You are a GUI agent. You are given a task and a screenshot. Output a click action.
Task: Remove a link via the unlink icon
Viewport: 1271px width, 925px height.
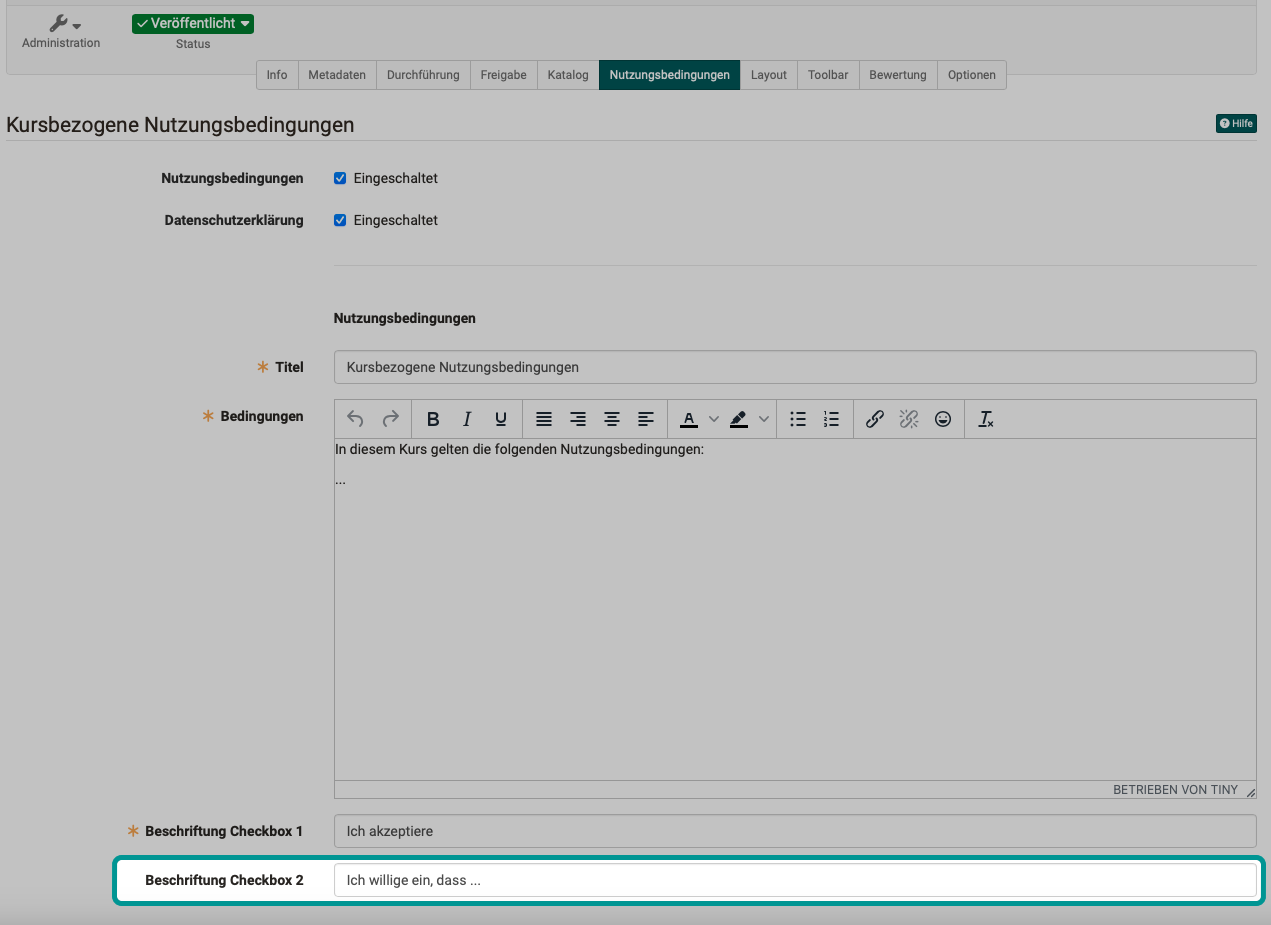[x=908, y=419]
